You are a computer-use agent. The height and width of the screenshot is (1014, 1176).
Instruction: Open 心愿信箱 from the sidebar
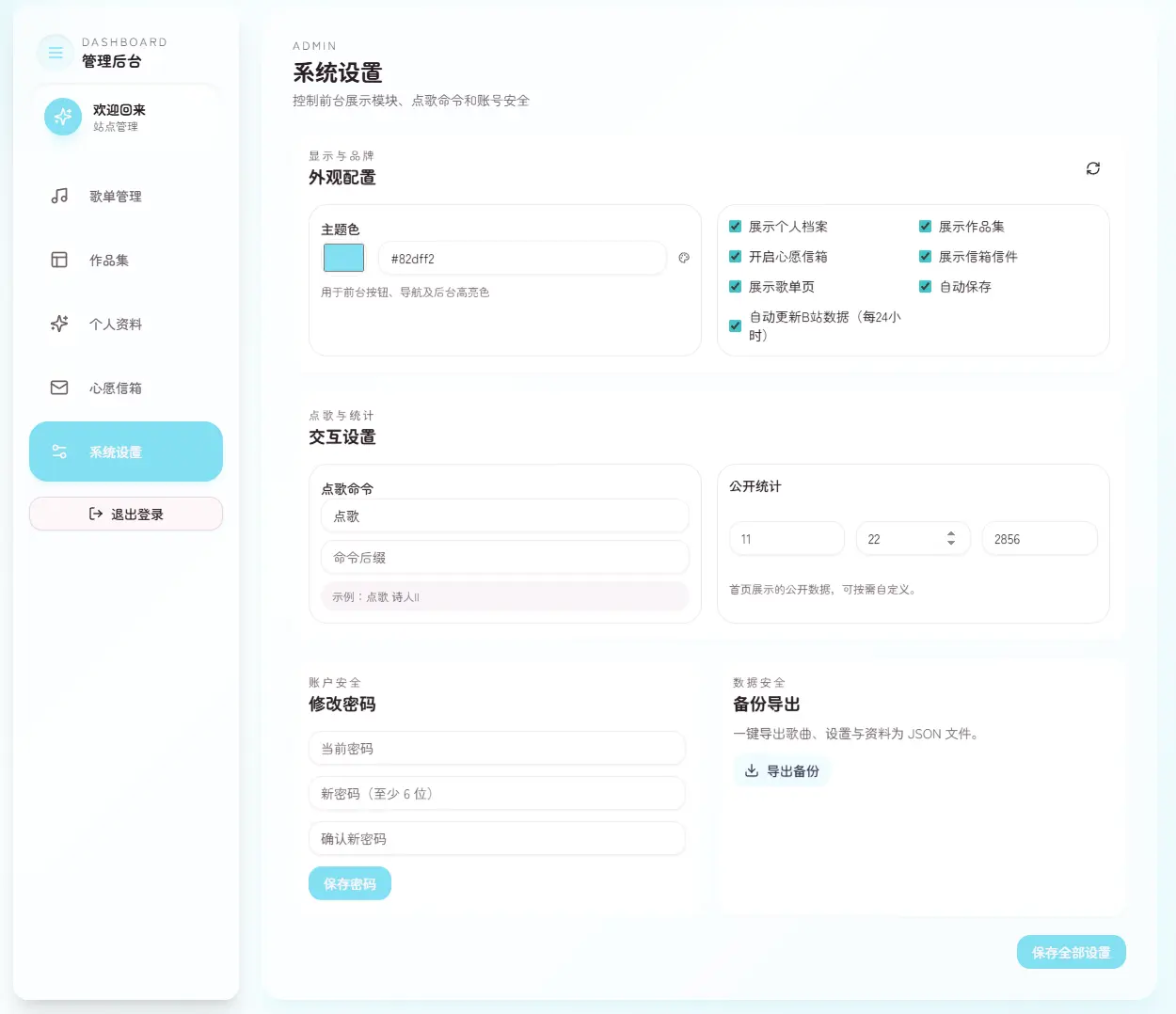(x=116, y=387)
